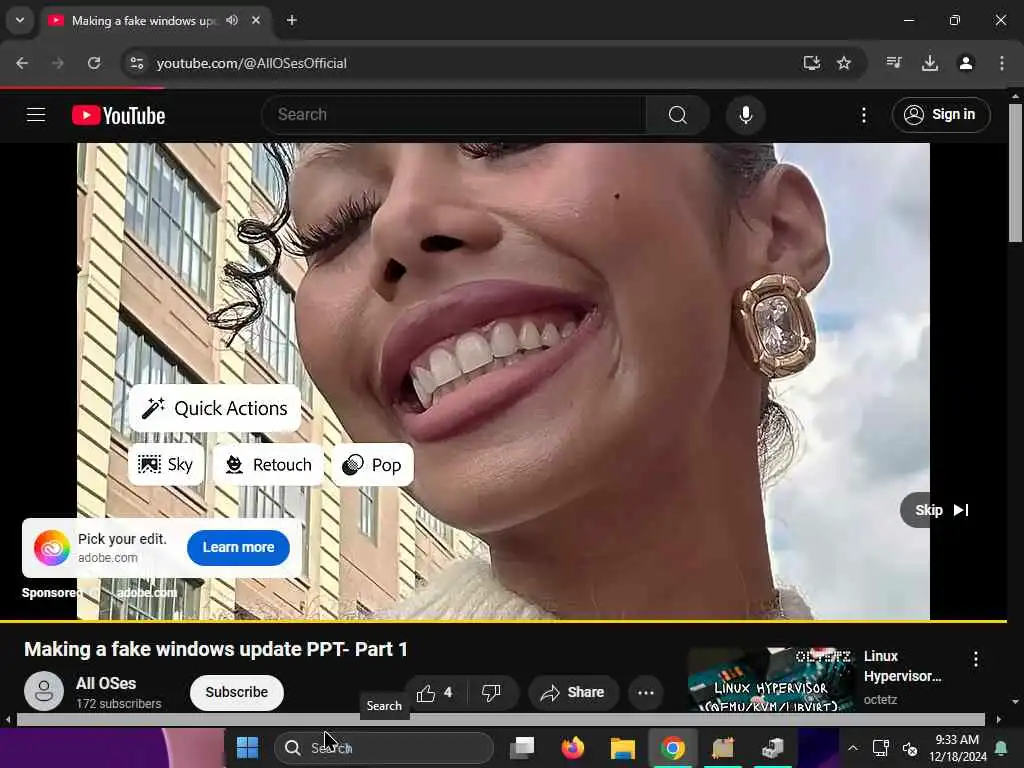Click page scrollbar right arrow

click(998, 720)
